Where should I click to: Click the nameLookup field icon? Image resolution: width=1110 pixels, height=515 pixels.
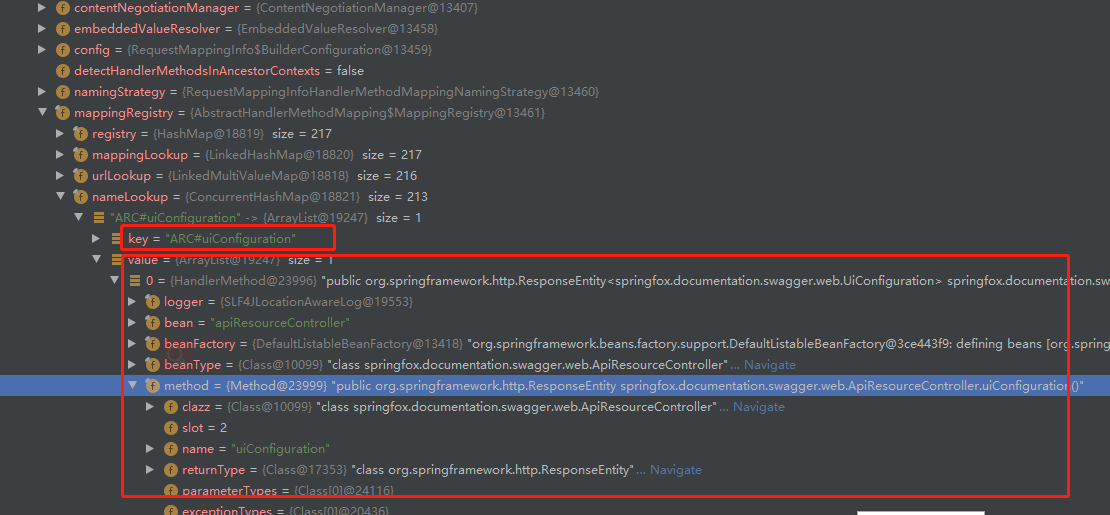pos(80,196)
